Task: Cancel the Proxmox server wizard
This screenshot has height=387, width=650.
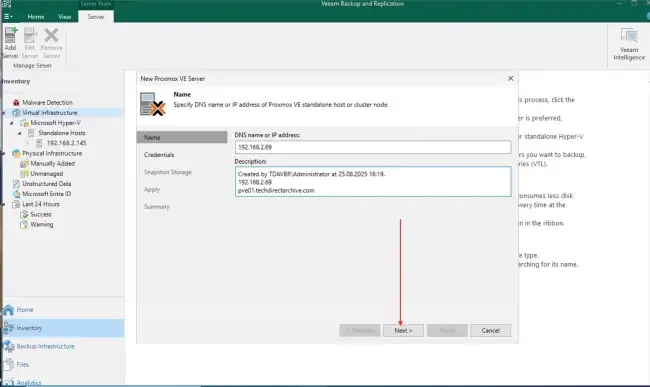Action: click(x=490, y=331)
